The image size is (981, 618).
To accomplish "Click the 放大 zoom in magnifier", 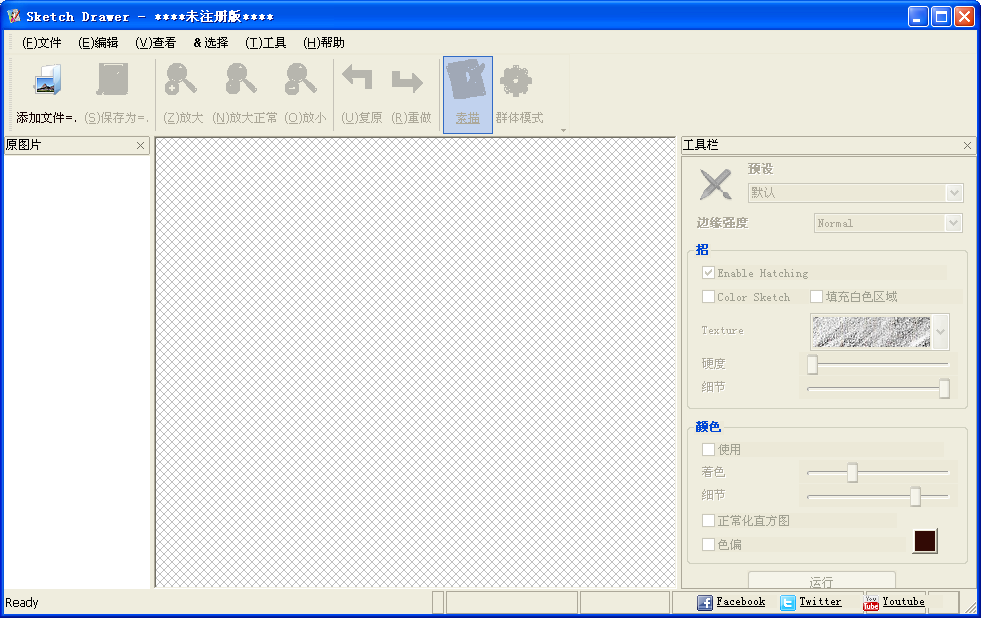I will 180,79.
